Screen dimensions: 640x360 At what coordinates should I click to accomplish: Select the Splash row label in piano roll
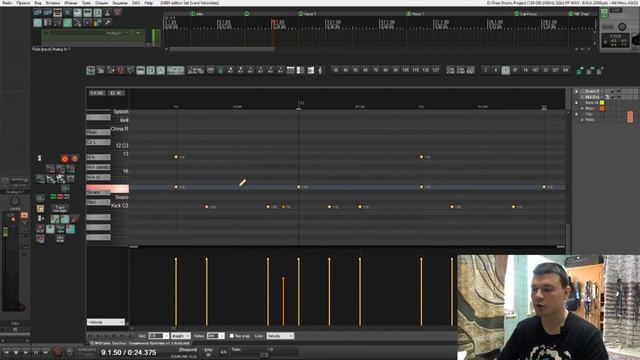pos(121,111)
